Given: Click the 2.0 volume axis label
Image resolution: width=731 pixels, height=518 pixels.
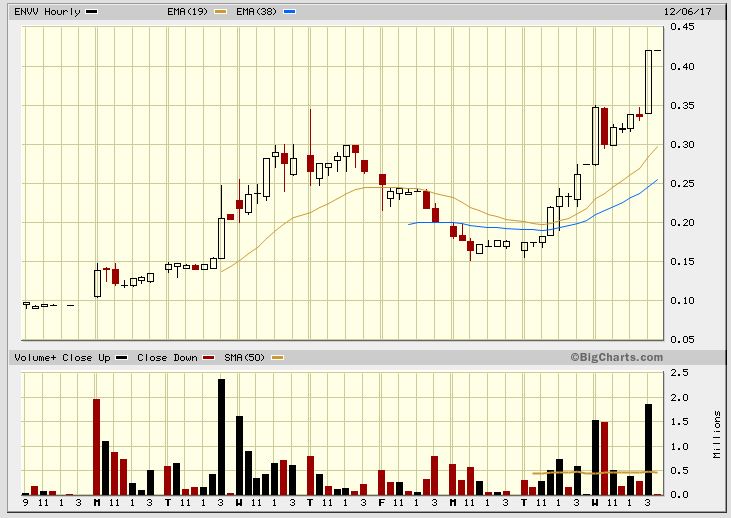Looking at the screenshot, I should click(x=679, y=398).
